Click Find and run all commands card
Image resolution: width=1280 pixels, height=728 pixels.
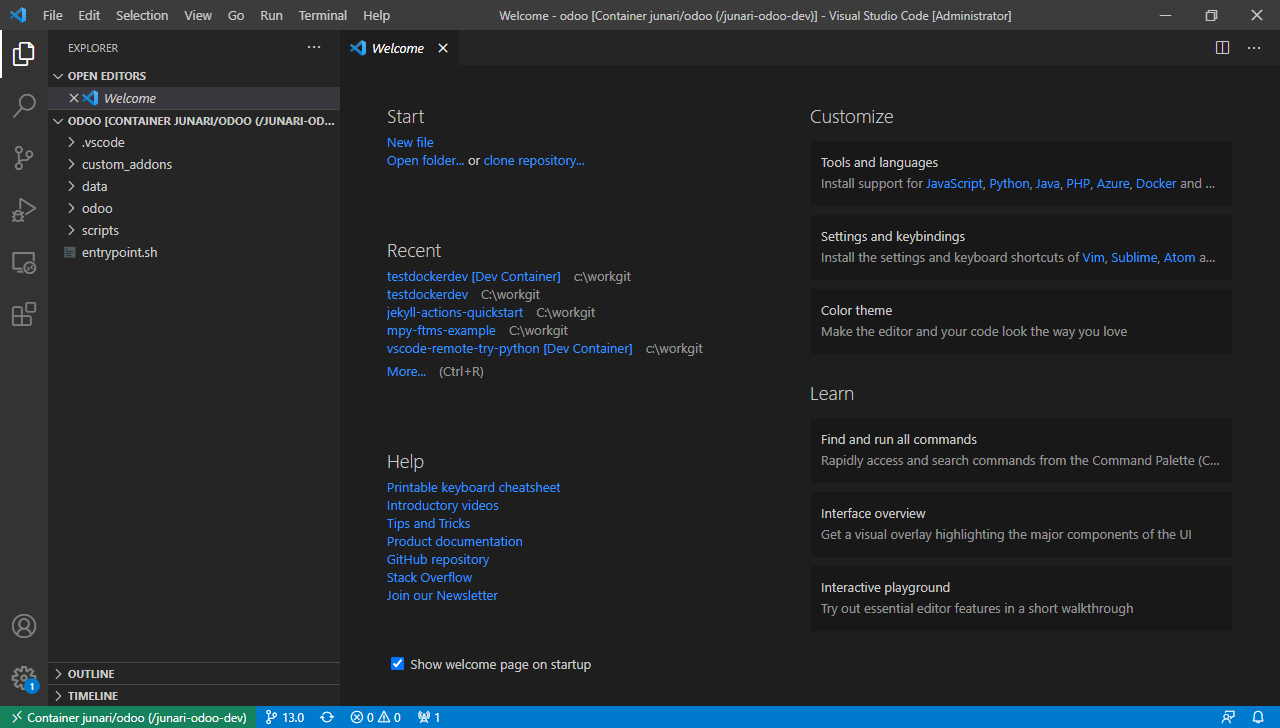point(1021,450)
